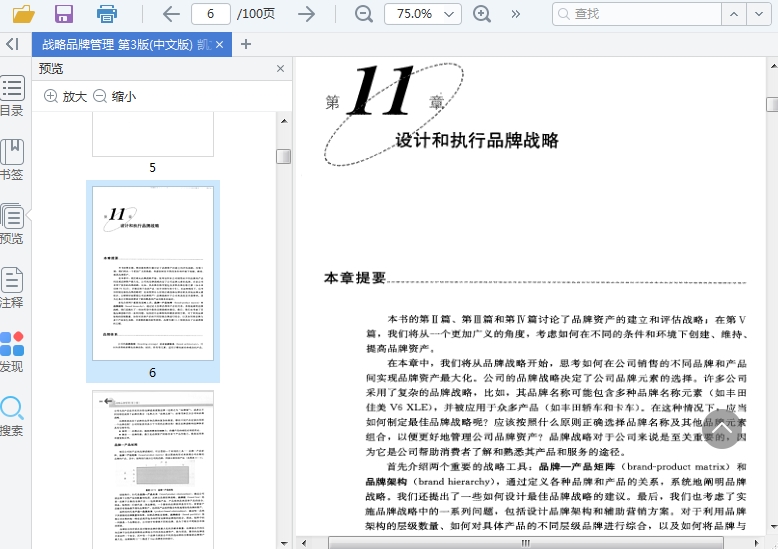Print the document with the printer icon
This screenshot has height=549, width=778.
point(107,14)
